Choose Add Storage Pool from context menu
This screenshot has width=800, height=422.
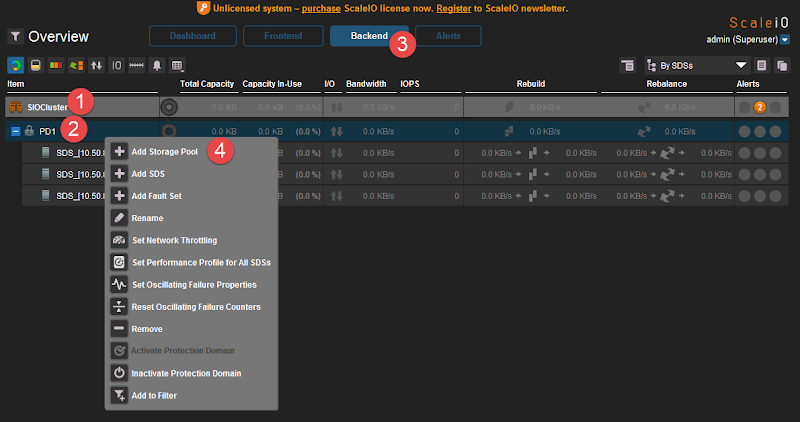(x=164, y=152)
